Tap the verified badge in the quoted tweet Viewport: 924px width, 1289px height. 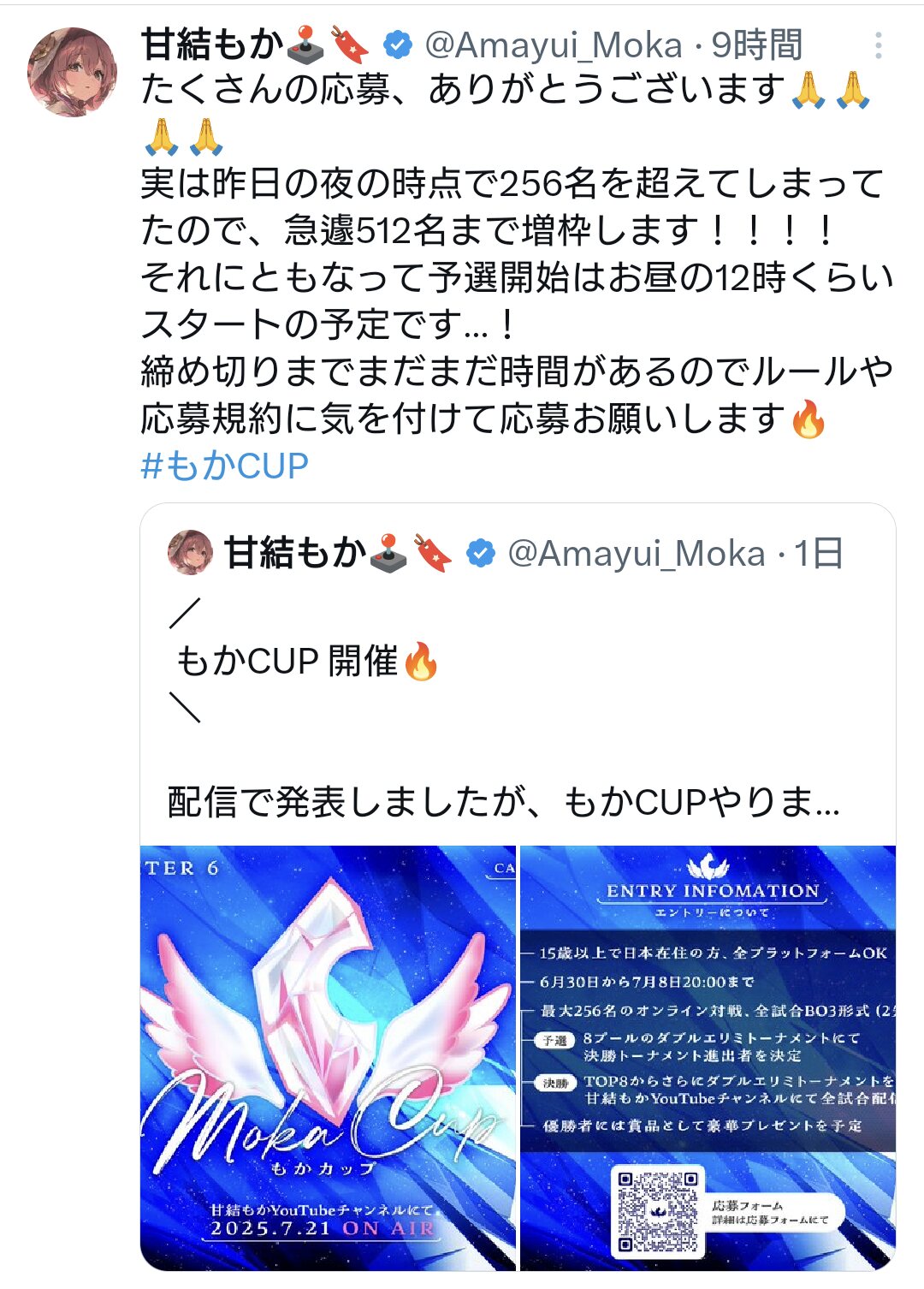click(481, 553)
